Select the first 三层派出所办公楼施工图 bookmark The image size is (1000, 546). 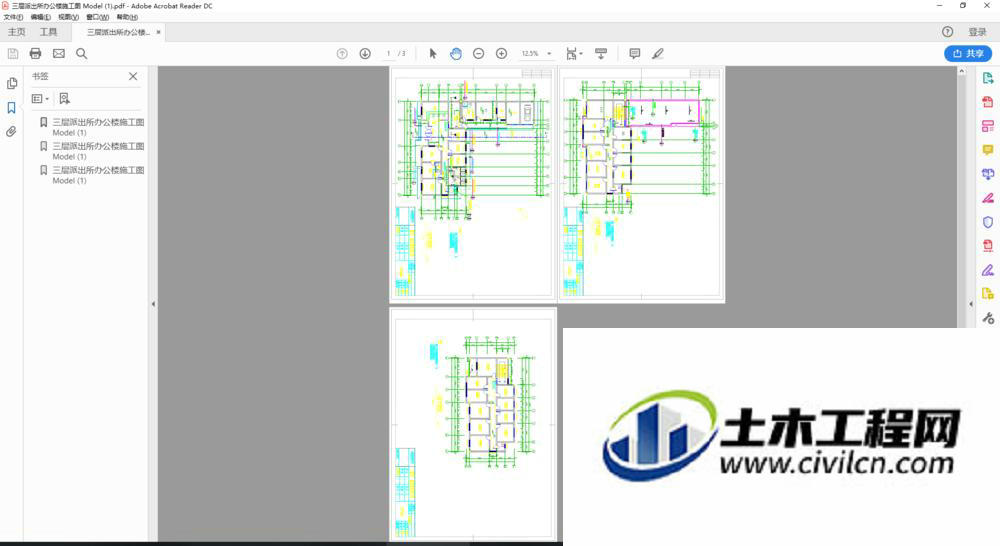coord(98,127)
